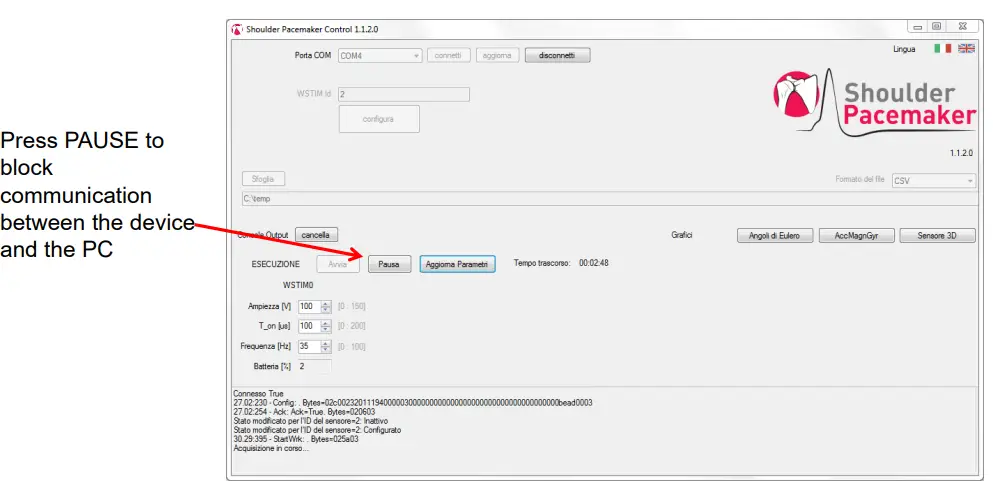The width and height of the screenshot is (993, 481).
Task: Click the Batteria [%] value field
Action: pos(315,366)
